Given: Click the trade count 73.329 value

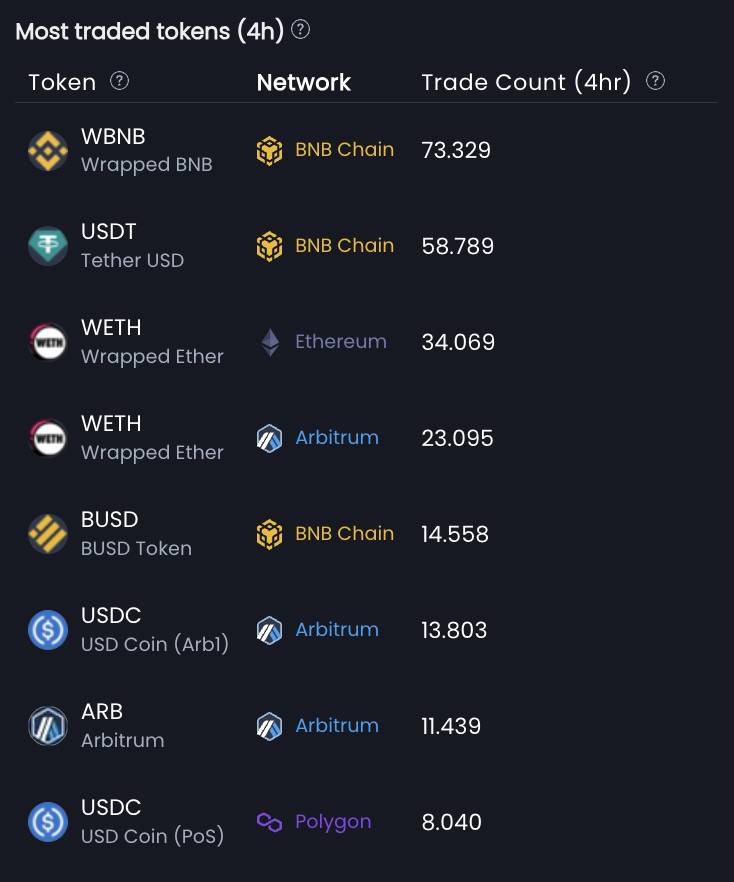Looking at the screenshot, I should tap(456, 150).
